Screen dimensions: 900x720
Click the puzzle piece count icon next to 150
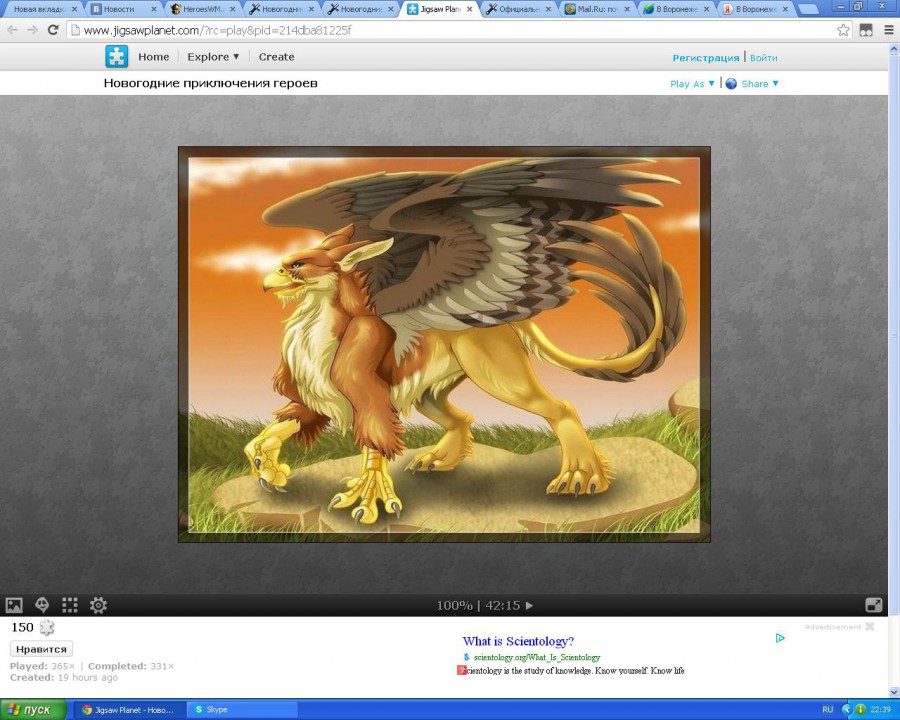tap(46, 628)
